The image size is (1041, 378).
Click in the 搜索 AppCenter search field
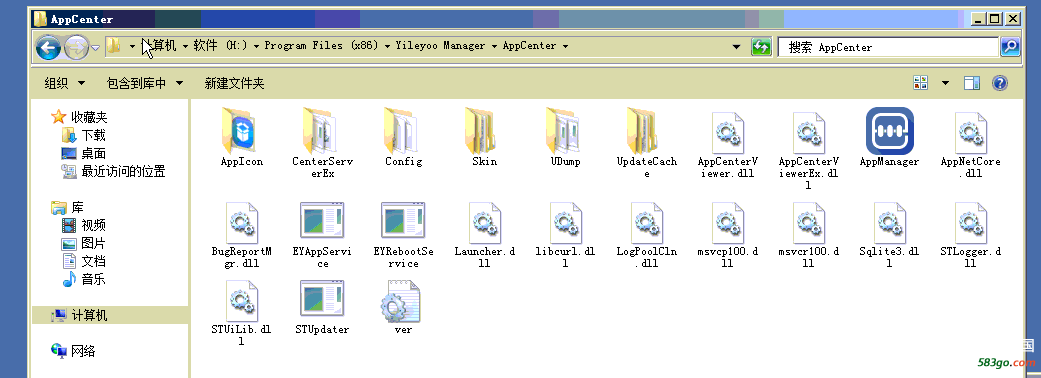888,47
